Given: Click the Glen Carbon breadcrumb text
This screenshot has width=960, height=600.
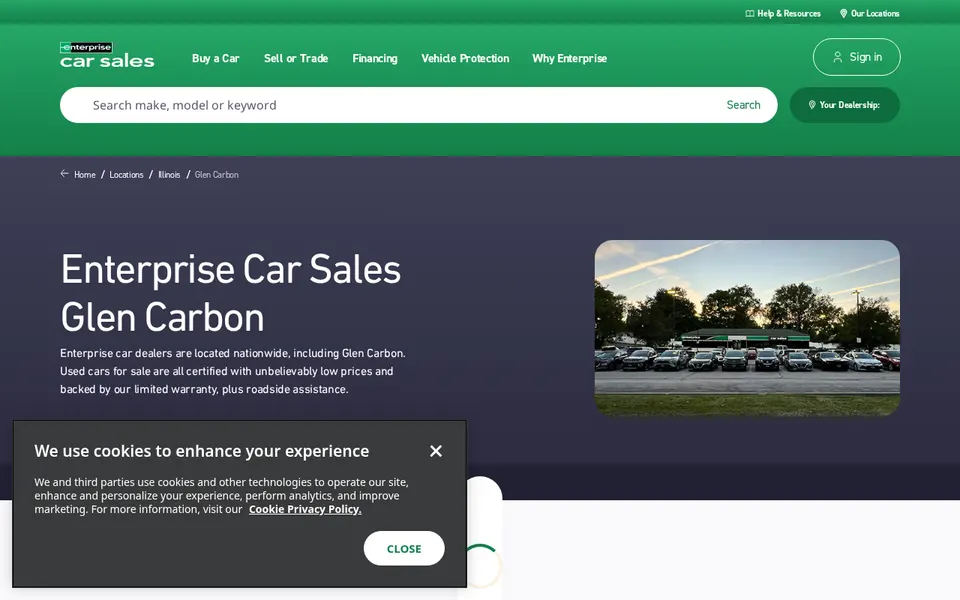Looking at the screenshot, I should pyautogui.click(x=217, y=174).
